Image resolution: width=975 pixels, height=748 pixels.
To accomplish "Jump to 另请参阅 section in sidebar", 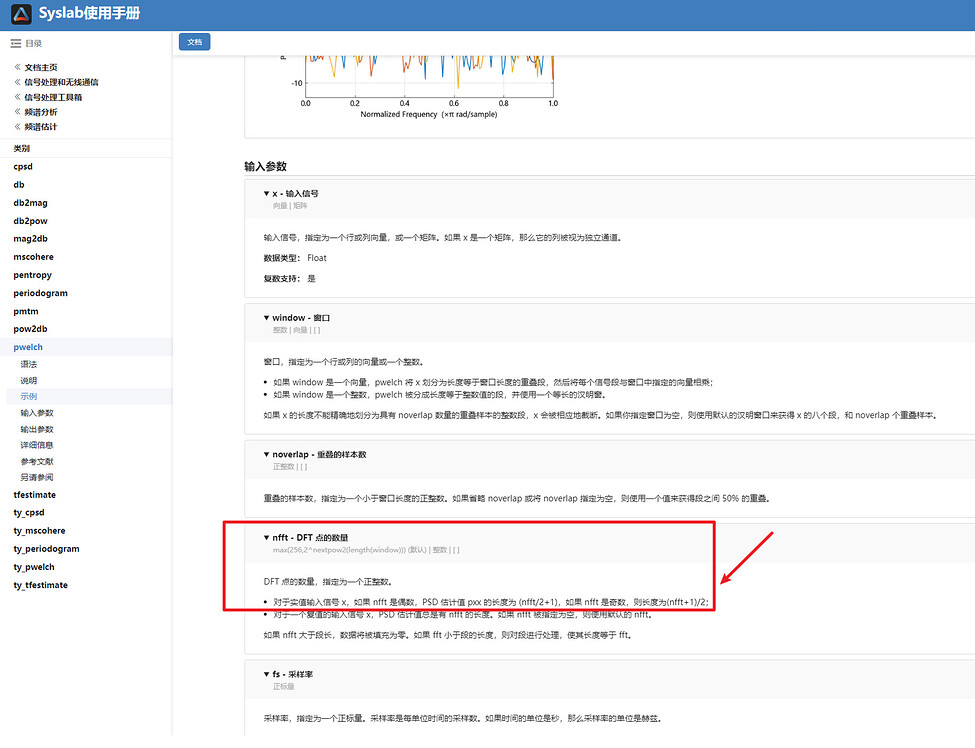I will (37, 478).
